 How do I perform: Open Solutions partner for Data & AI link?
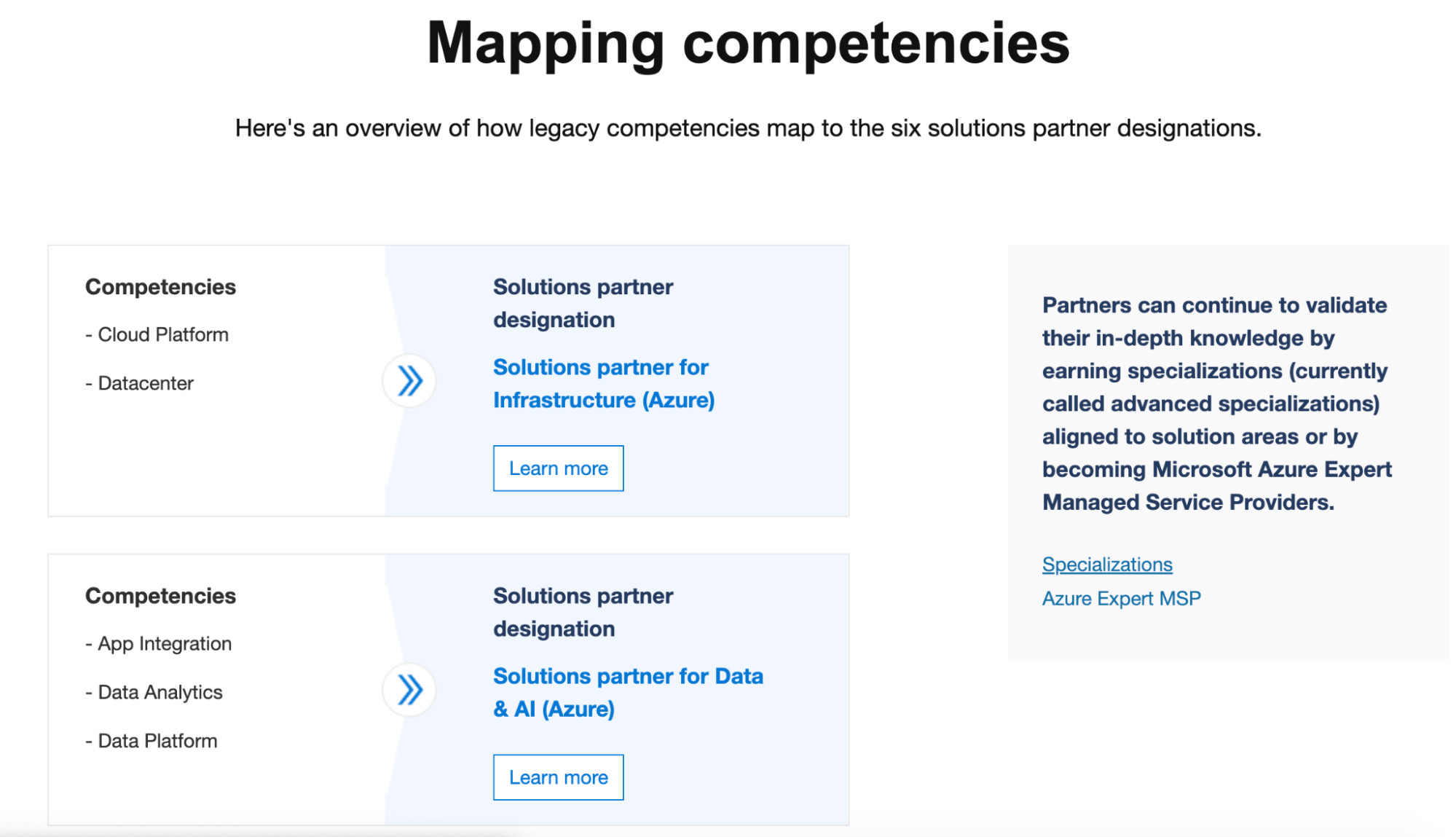pyautogui.click(x=628, y=692)
